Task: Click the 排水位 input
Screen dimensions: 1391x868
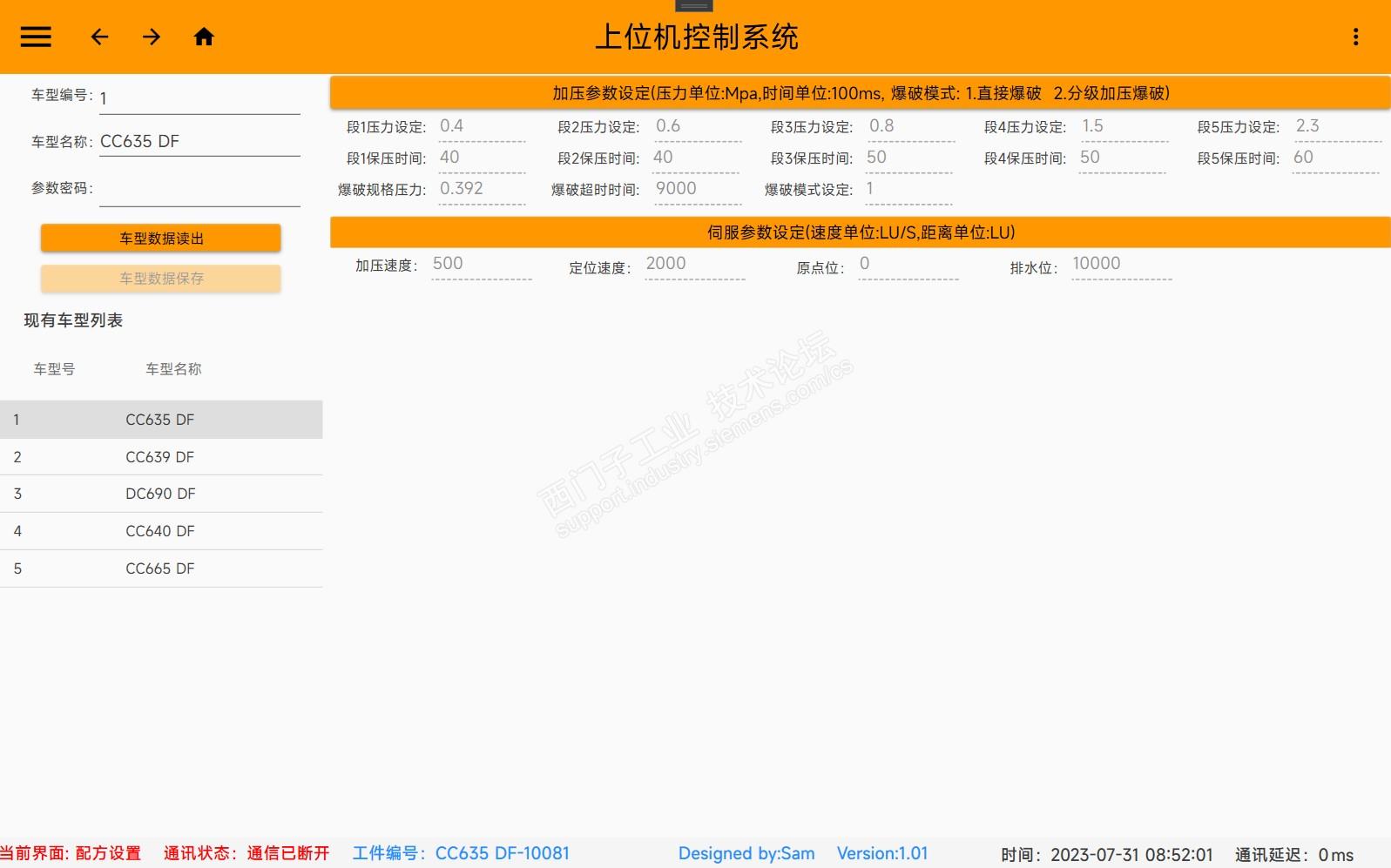Action: pos(1122,265)
